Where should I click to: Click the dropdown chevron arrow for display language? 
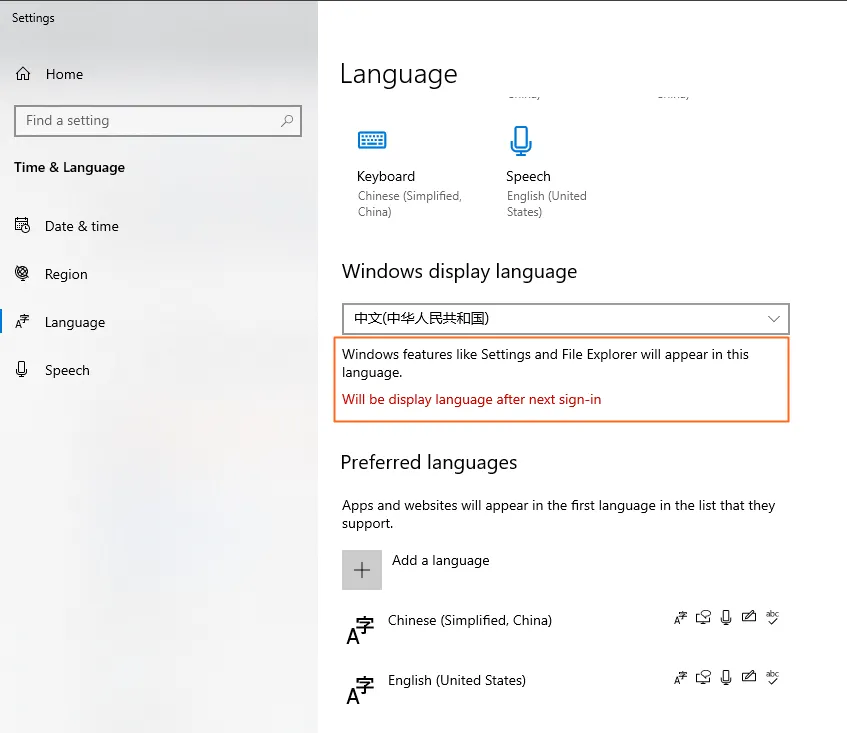point(773,319)
